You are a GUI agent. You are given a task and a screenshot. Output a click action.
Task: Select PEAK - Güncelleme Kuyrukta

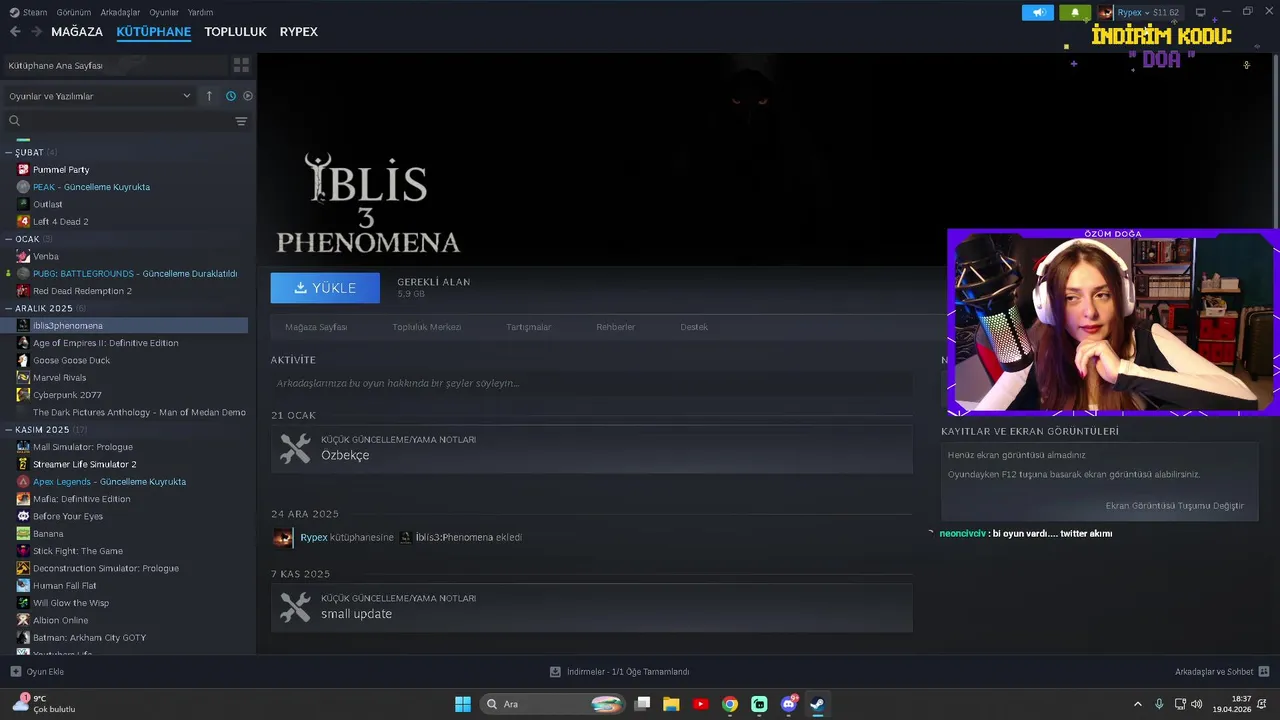pyautogui.click(x=91, y=187)
